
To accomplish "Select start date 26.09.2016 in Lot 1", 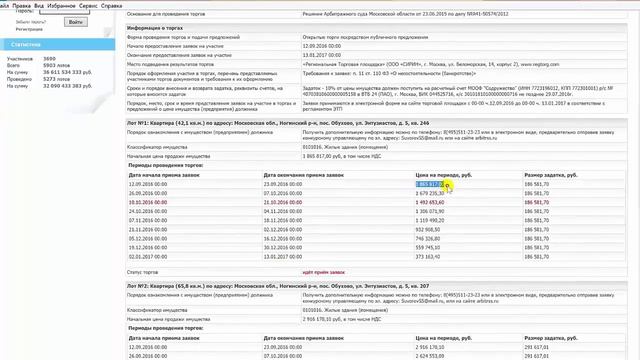I will pyautogui.click(x=148, y=193).
